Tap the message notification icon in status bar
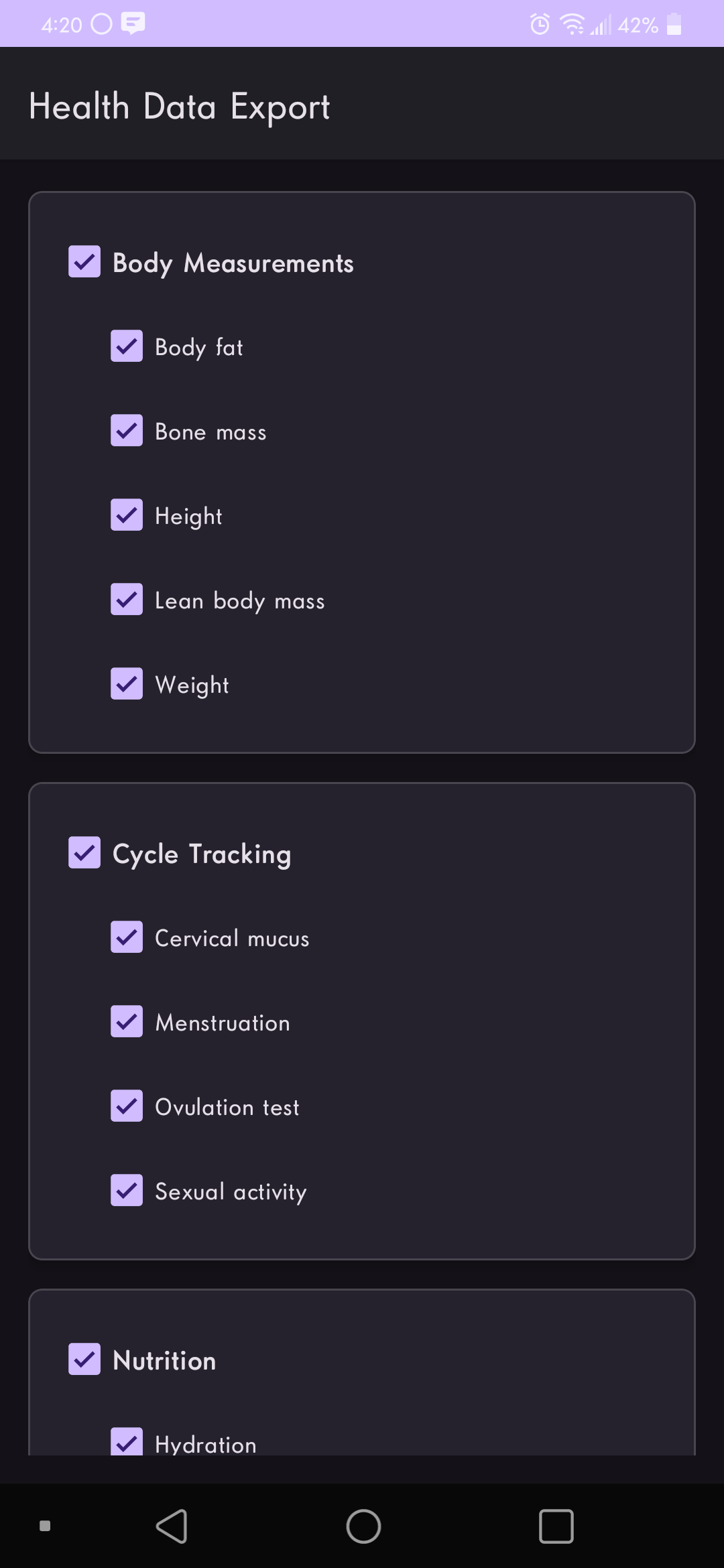Viewport: 724px width, 1568px height. point(133,24)
